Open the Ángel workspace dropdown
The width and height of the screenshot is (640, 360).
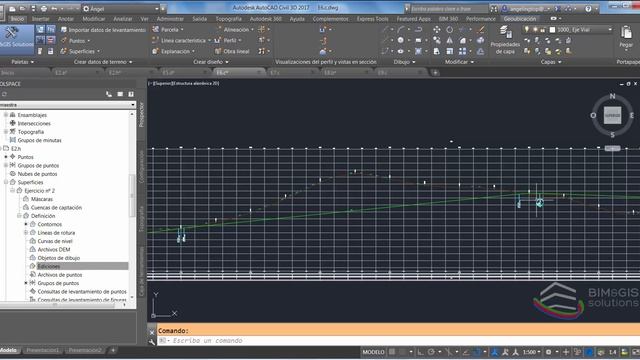[x=120, y=9]
